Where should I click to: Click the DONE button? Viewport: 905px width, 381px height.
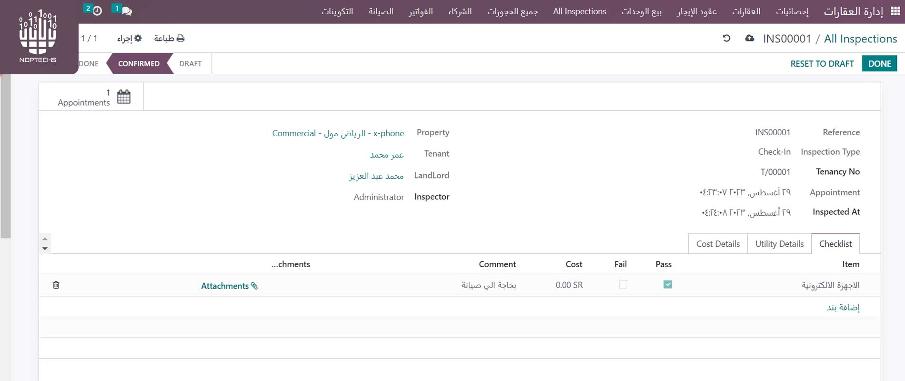point(880,64)
